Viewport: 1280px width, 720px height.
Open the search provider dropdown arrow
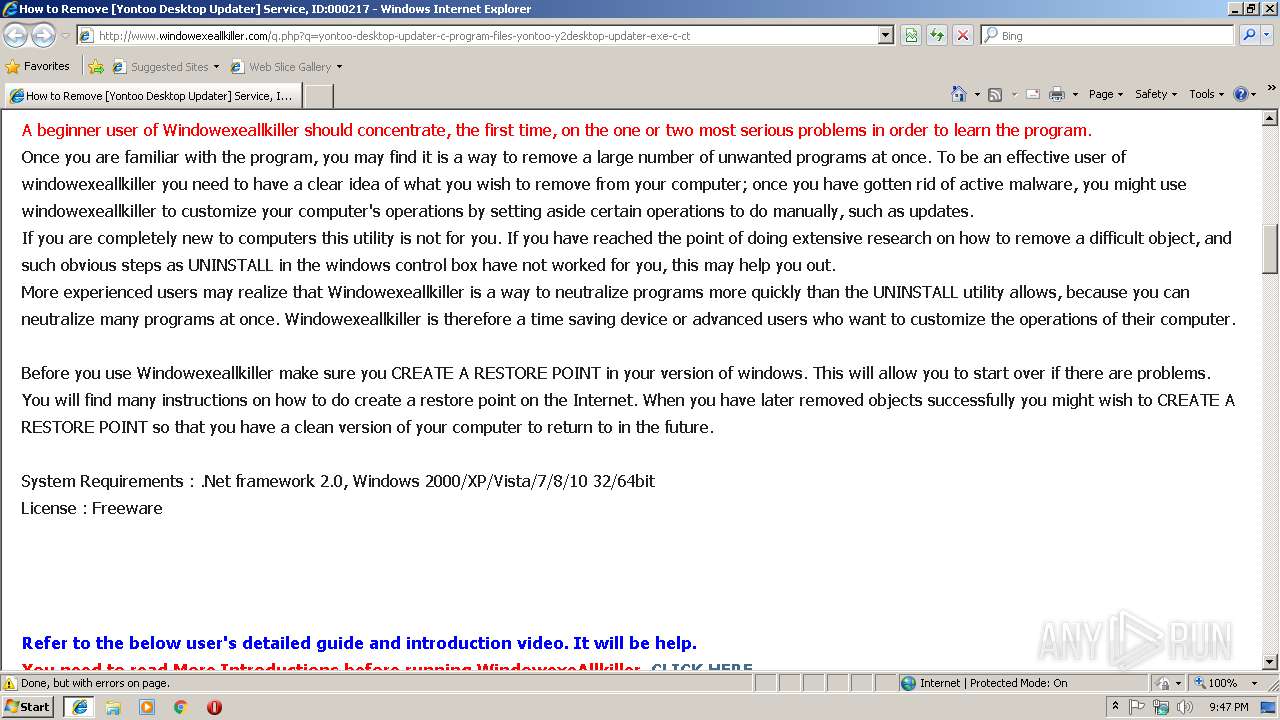click(x=1267, y=36)
